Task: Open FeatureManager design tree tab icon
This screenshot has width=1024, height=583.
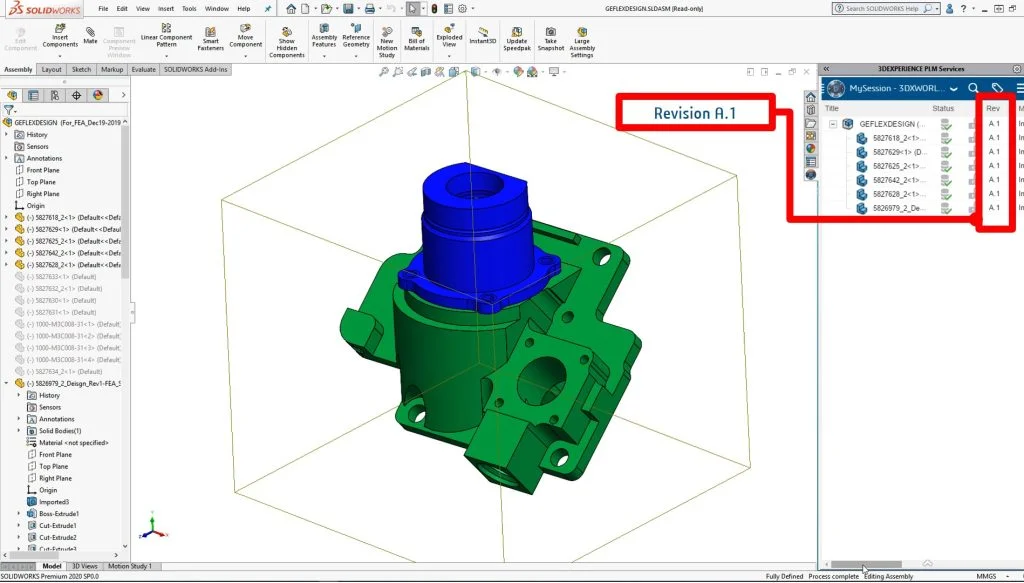Action: click(12, 95)
